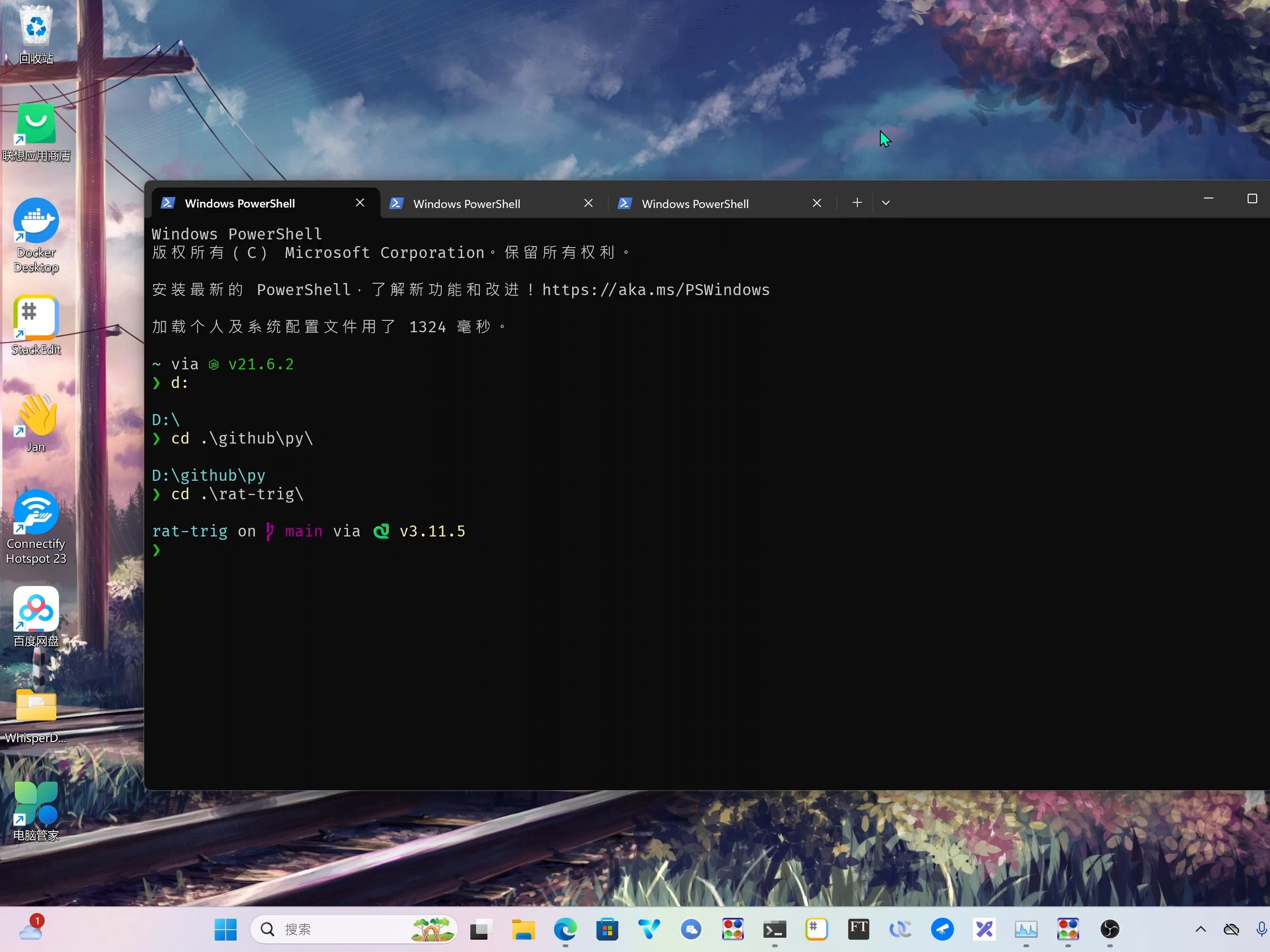The height and width of the screenshot is (952, 1270).
Task: Select the Recycle Bin desktop icon
Action: (x=36, y=27)
